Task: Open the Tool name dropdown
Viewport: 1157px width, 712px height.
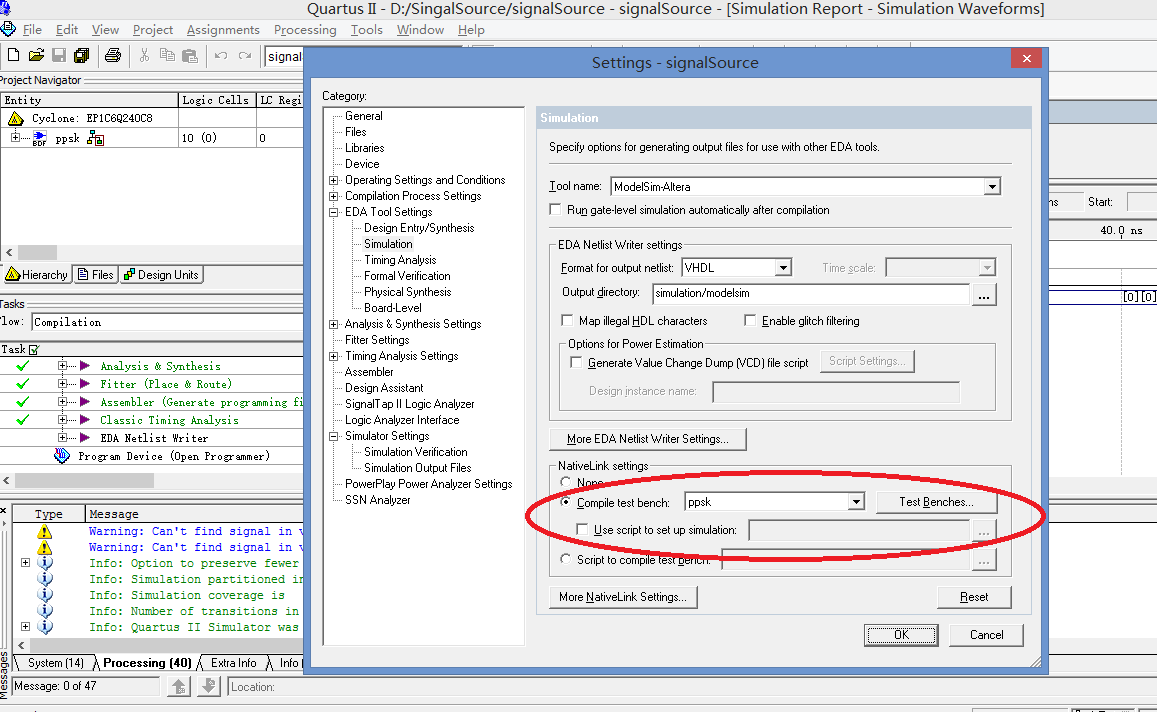Action: point(992,187)
